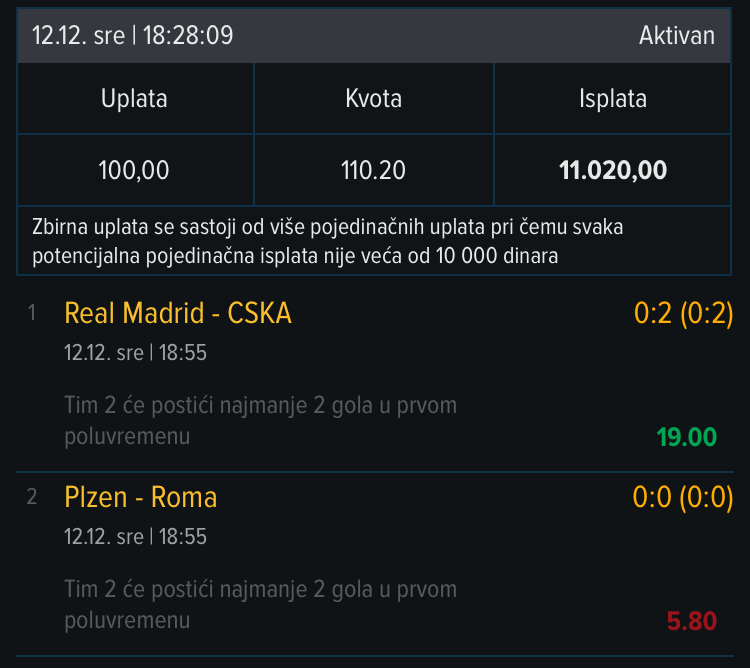This screenshot has height=668, width=750.
Task: Click the 0:0 (0:0) score
Action: click(683, 497)
